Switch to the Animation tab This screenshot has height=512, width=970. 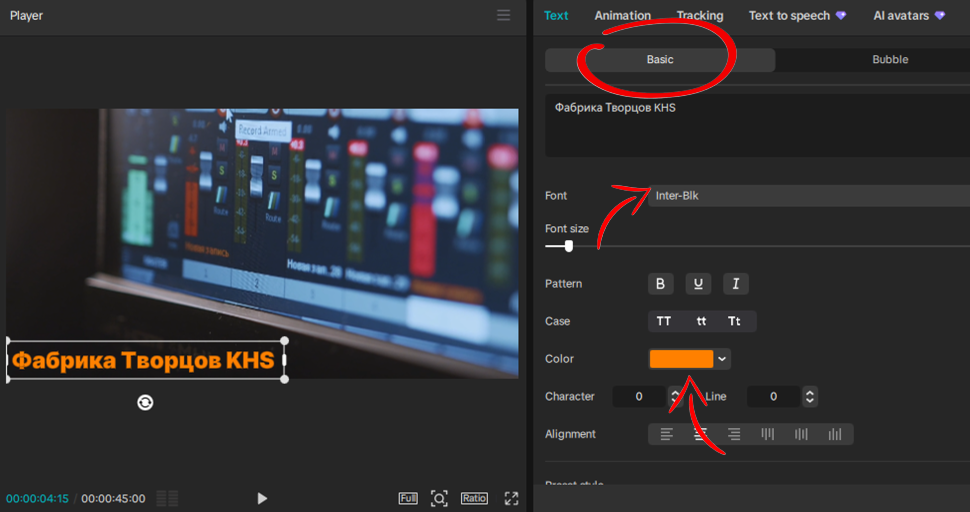point(622,15)
